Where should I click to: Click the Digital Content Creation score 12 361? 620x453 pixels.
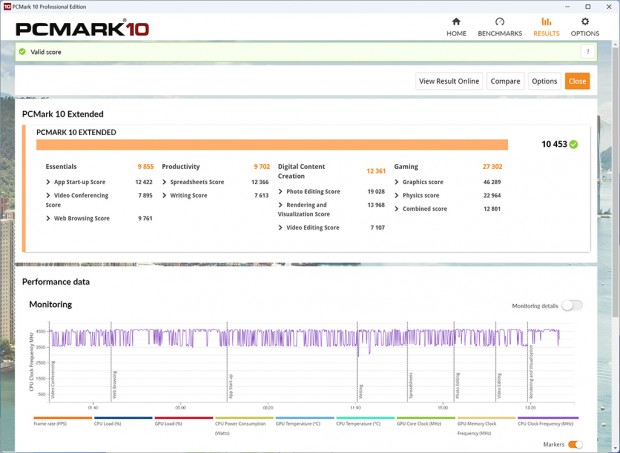[376, 171]
